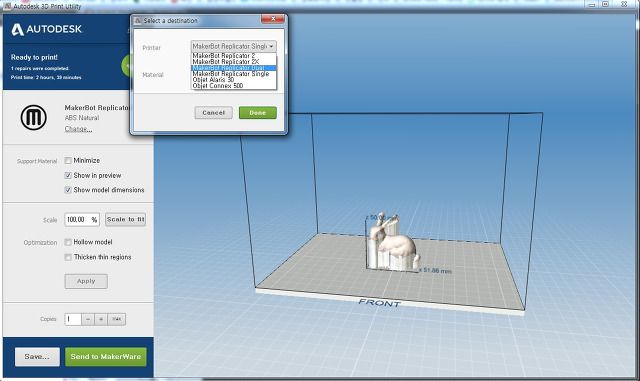Click the Copies number field

pyautogui.click(x=73, y=319)
